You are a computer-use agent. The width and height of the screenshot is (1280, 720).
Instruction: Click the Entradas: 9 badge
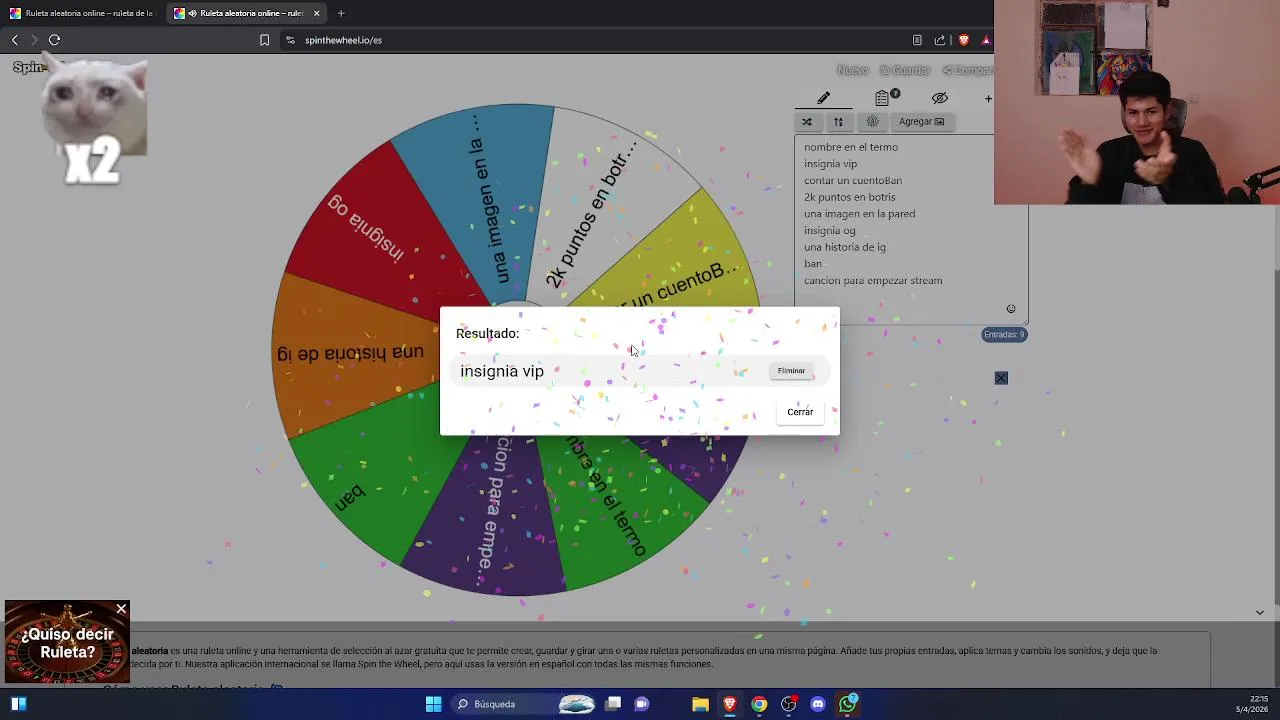click(1004, 334)
